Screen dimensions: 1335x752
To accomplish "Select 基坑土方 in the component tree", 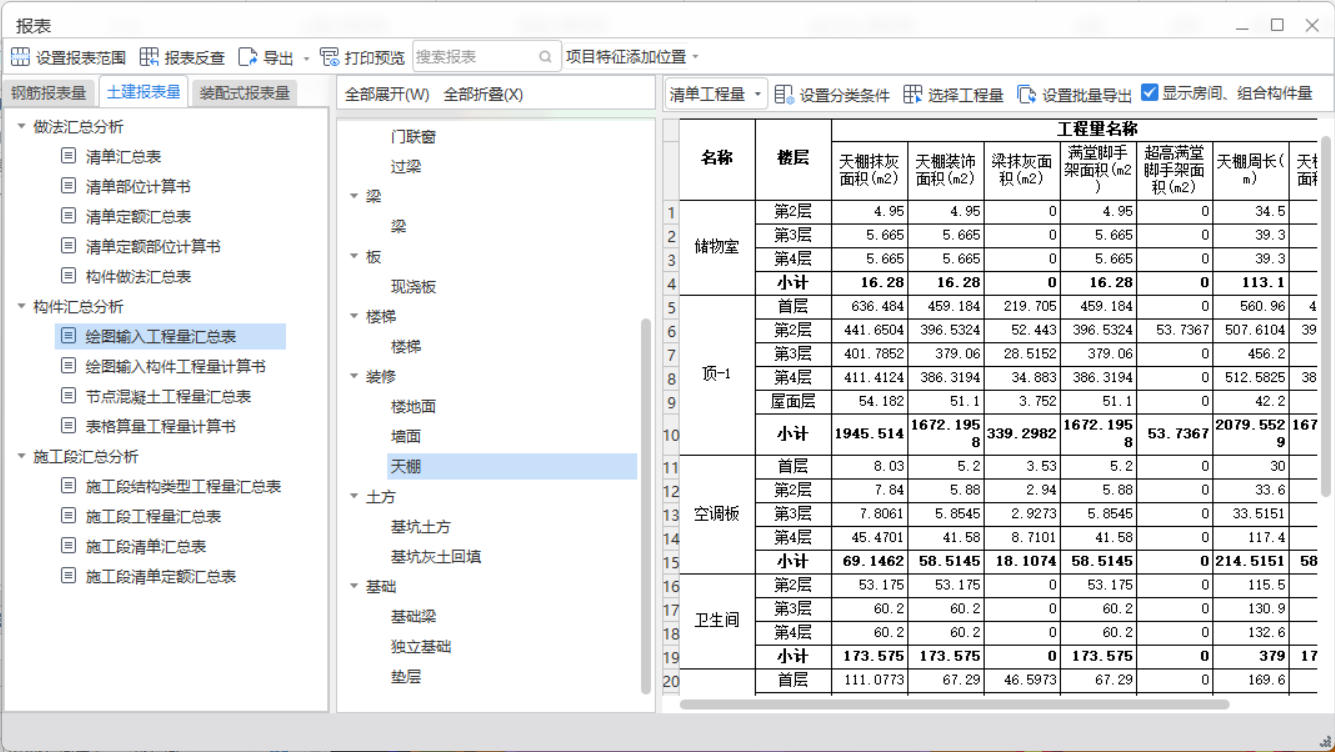I will coord(421,526).
